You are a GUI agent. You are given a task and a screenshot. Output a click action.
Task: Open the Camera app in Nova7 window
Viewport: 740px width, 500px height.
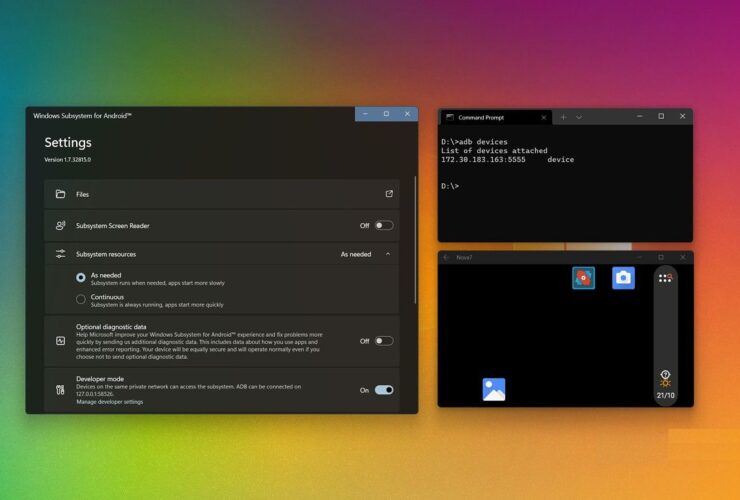[623, 278]
